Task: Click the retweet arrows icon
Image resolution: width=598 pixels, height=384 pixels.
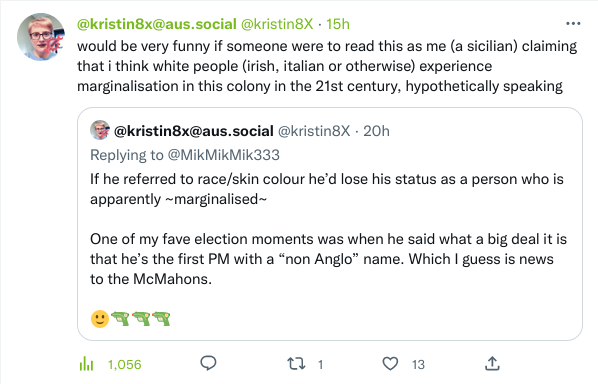Action: click(296, 364)
